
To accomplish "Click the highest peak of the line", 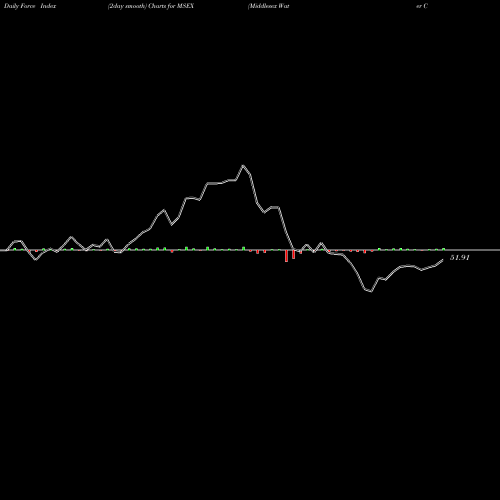I will pyautogui.click(x=243, y=166).
